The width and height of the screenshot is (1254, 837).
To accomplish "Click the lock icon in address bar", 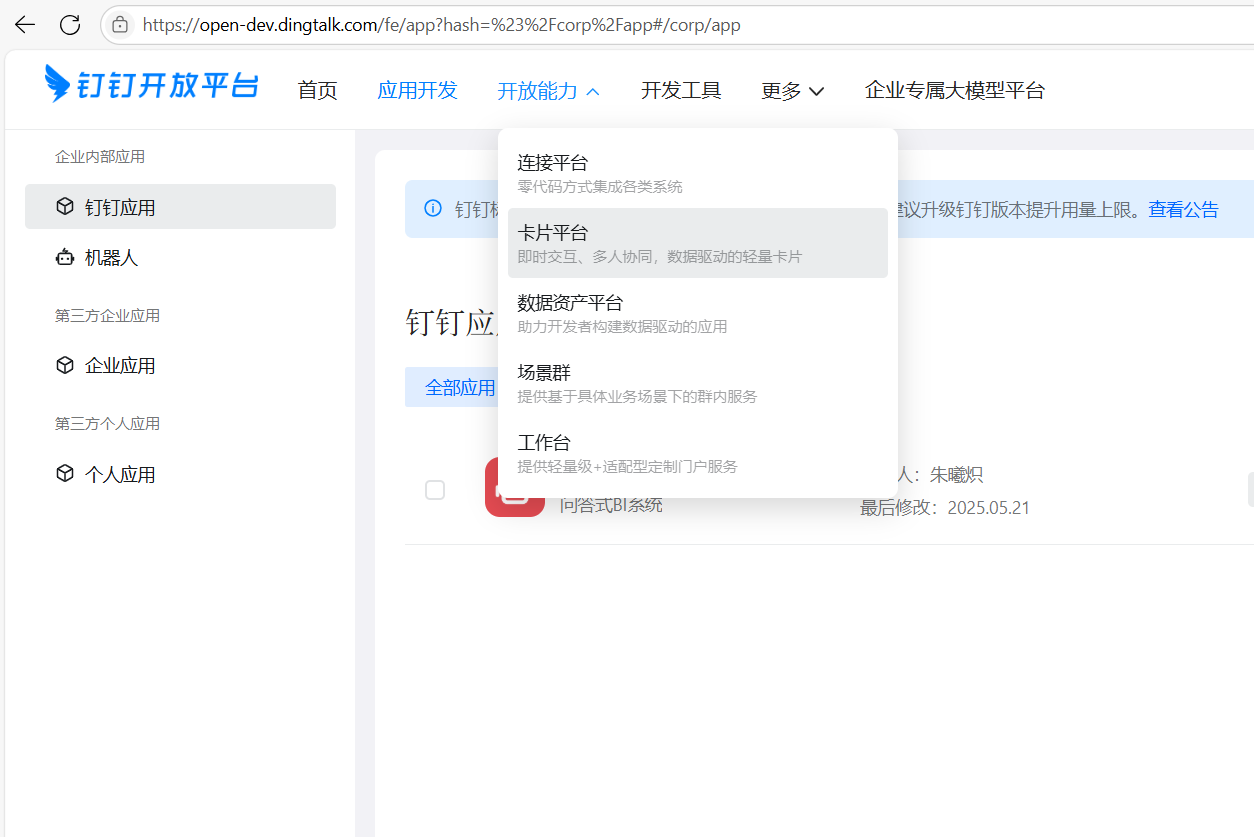I will click(120, 25).
